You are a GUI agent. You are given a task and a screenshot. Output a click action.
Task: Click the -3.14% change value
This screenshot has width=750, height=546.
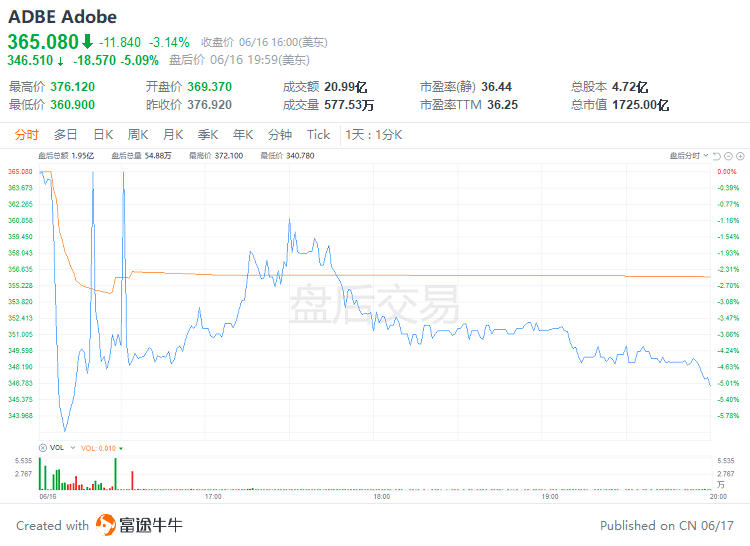point(169,43)
